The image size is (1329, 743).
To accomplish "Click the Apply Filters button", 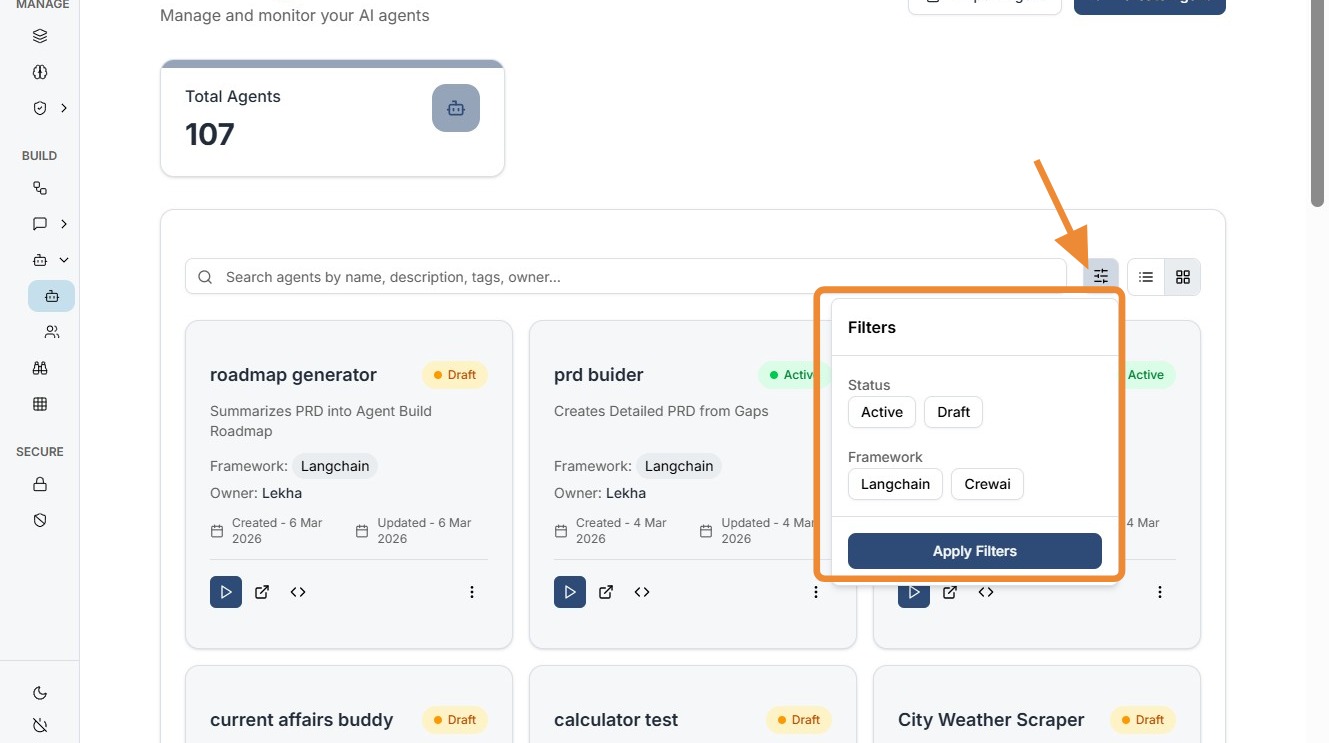I will (x=974, y=551).
